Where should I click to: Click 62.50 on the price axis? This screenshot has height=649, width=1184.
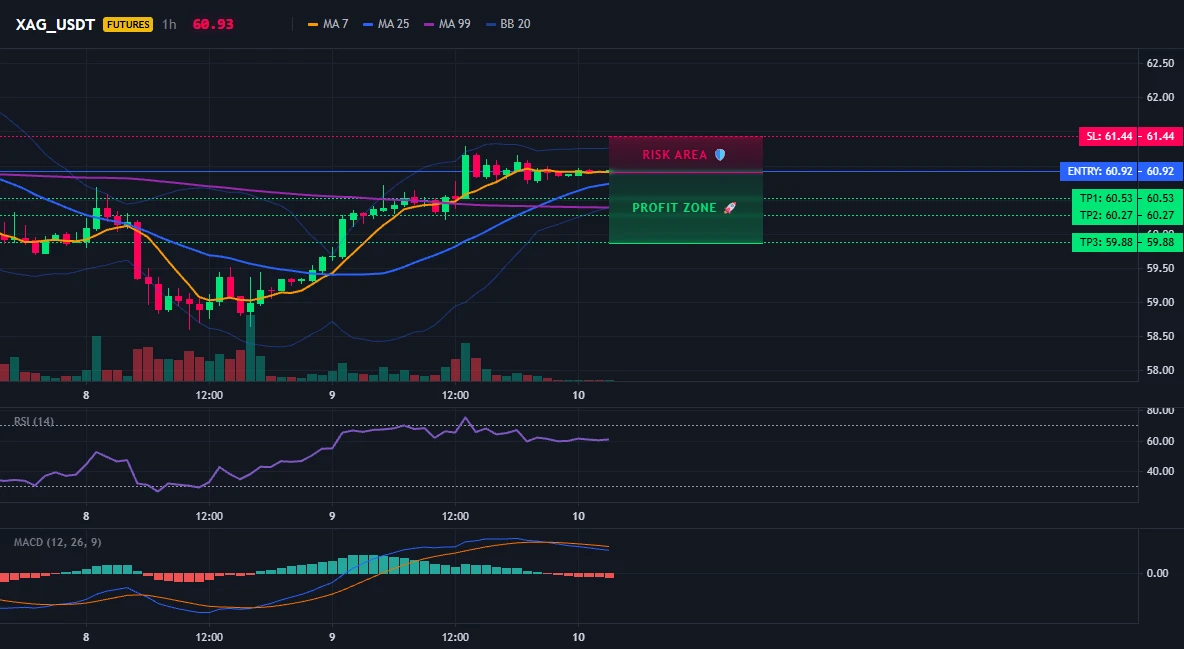1161,63
